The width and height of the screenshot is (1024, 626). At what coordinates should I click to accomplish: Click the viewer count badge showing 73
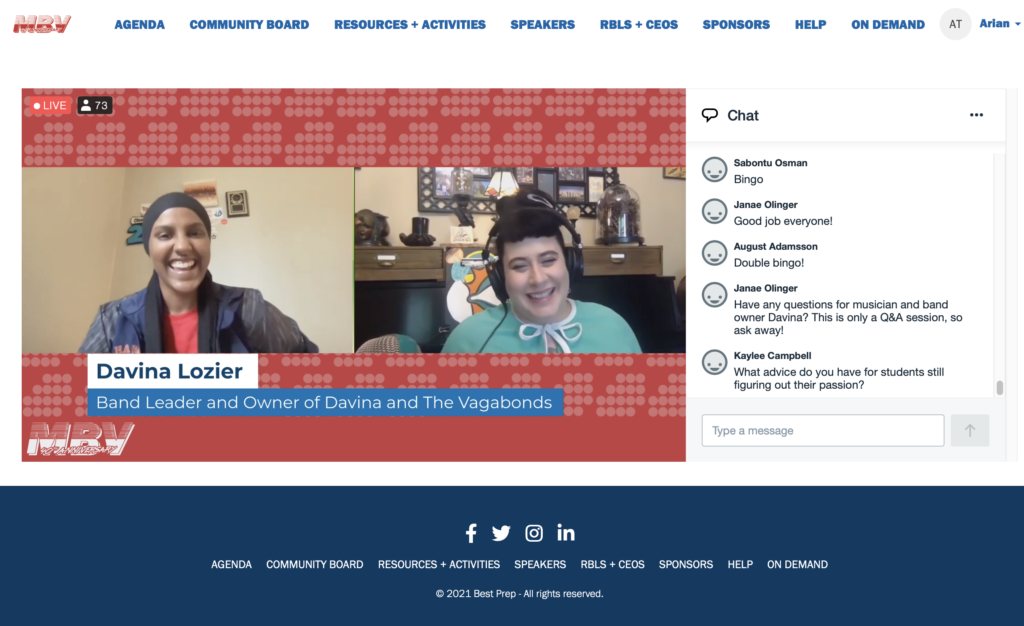[94, 105]
